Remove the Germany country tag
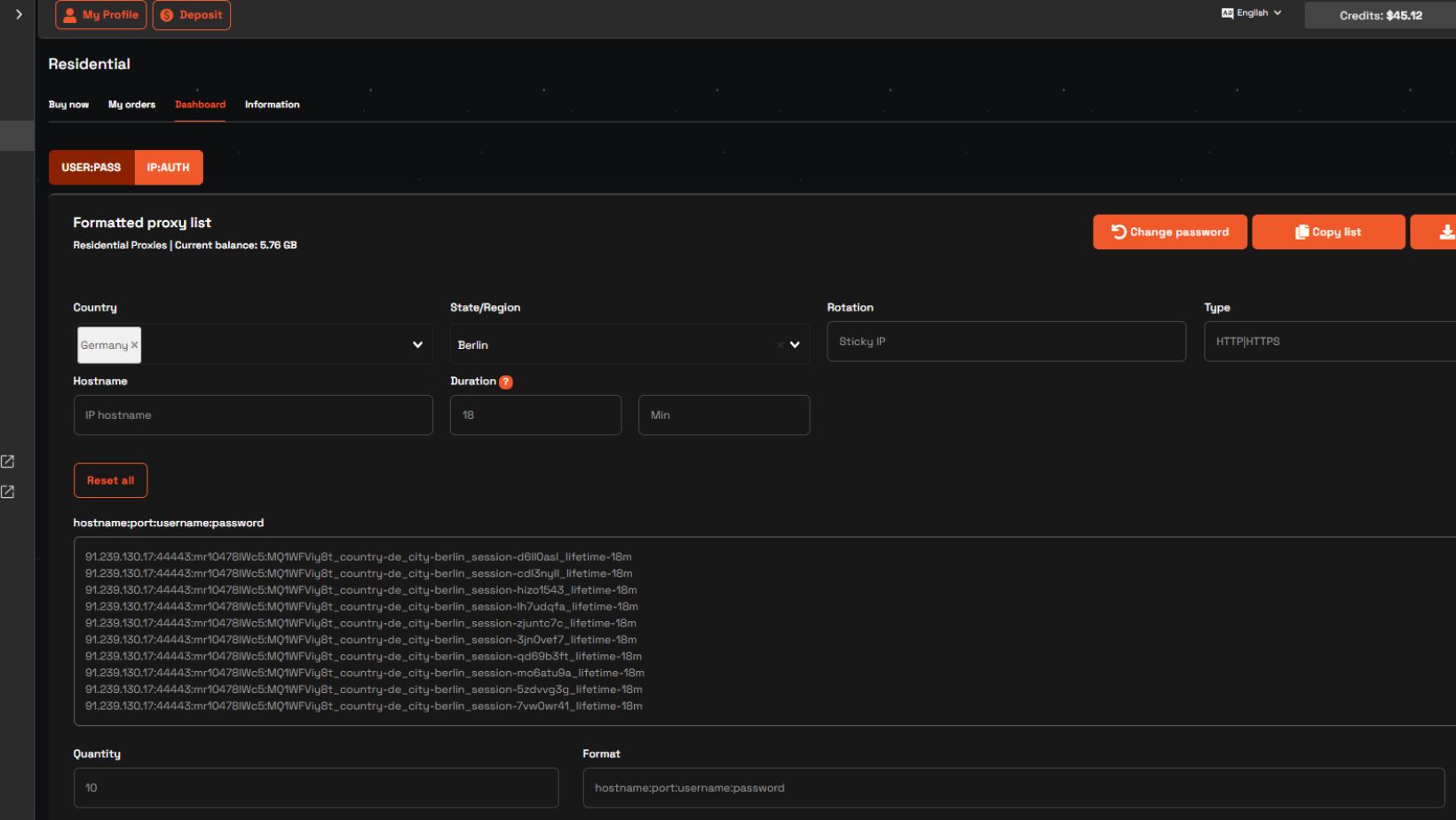The width and height of the screenshot is (1456, 820). 135,345
